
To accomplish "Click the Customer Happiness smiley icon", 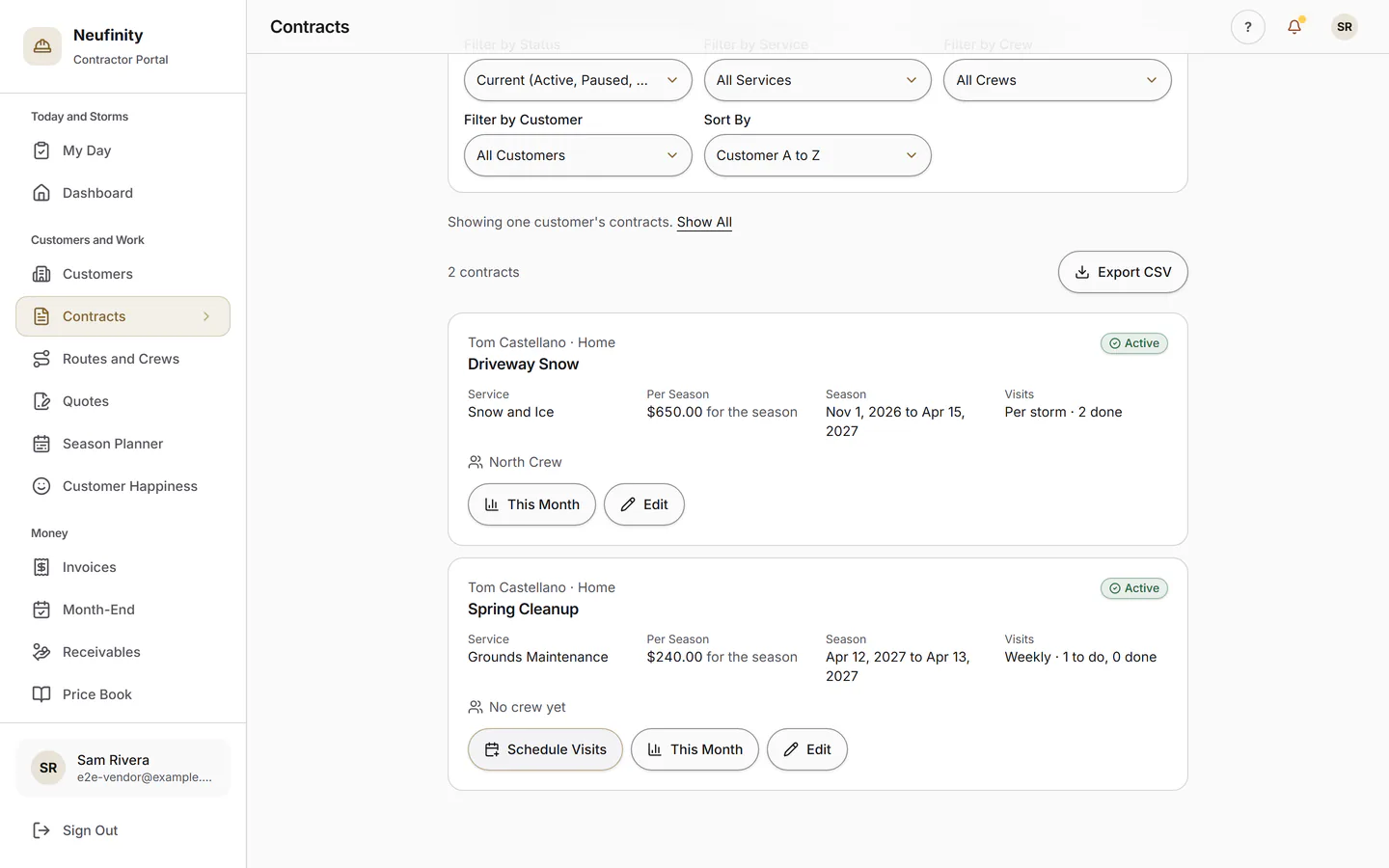I will pos(41,486).
